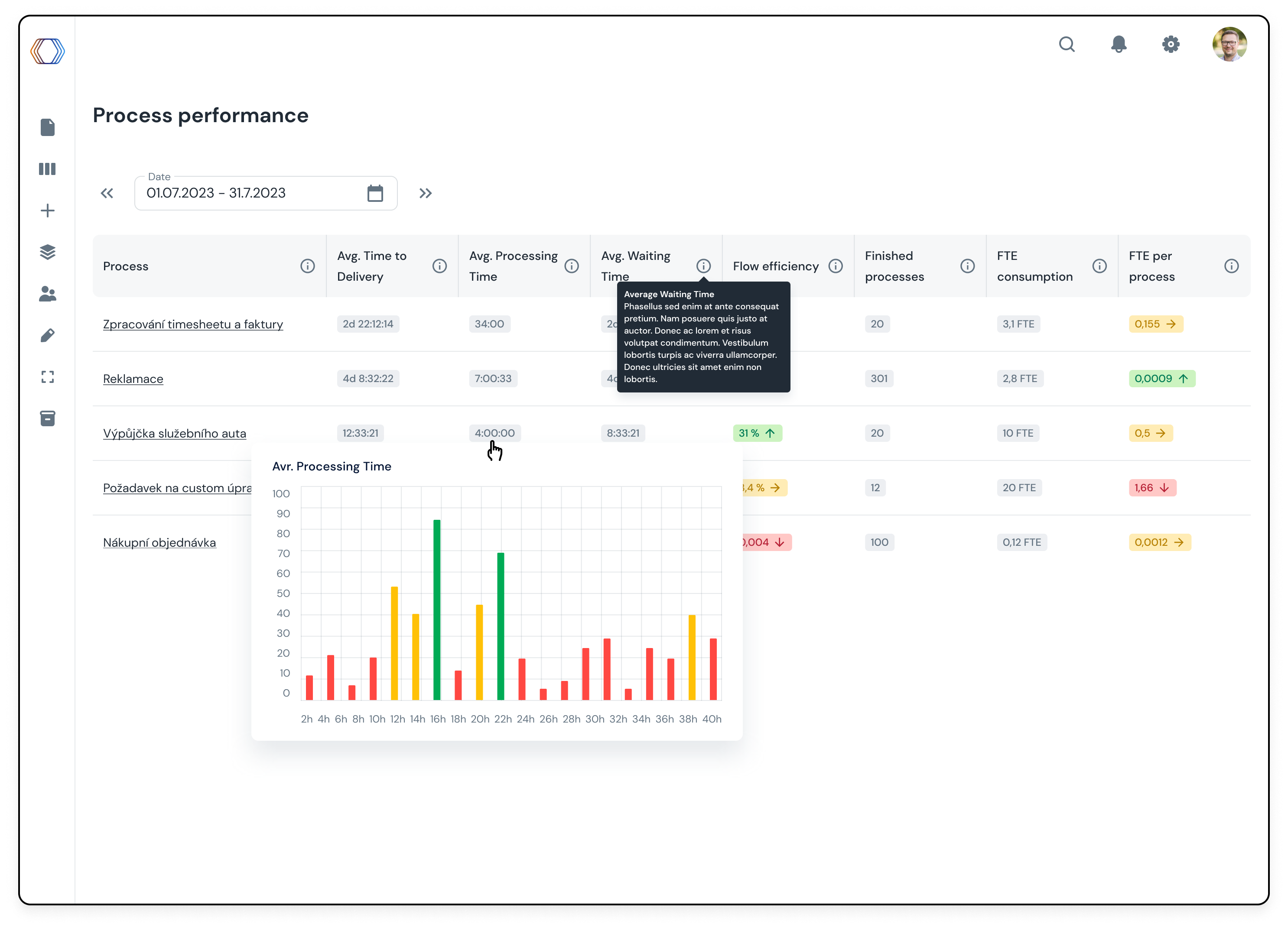Open the documents panel in the sidebar
Image resolution: width=1288 pixels, height=927 pixels.
pyautogui.click(x=48, y=127)
